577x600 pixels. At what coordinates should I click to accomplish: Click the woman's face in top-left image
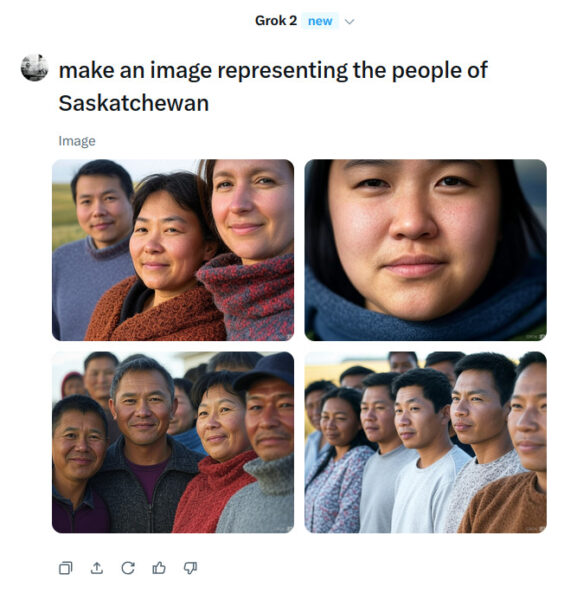[x=166, y=239]
